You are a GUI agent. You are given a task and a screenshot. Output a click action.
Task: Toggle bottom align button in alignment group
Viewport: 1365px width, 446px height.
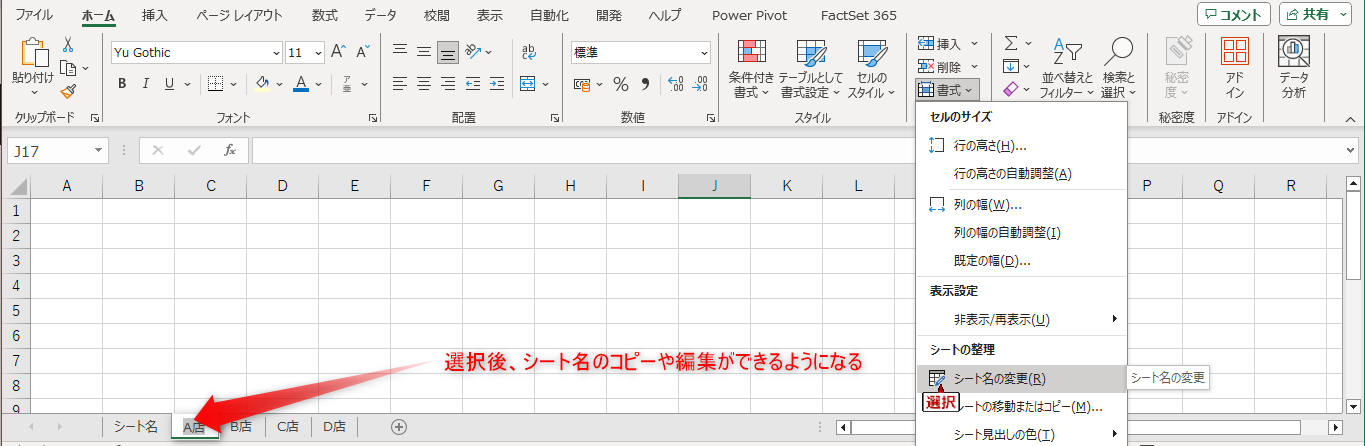click(x=448, y=52)
